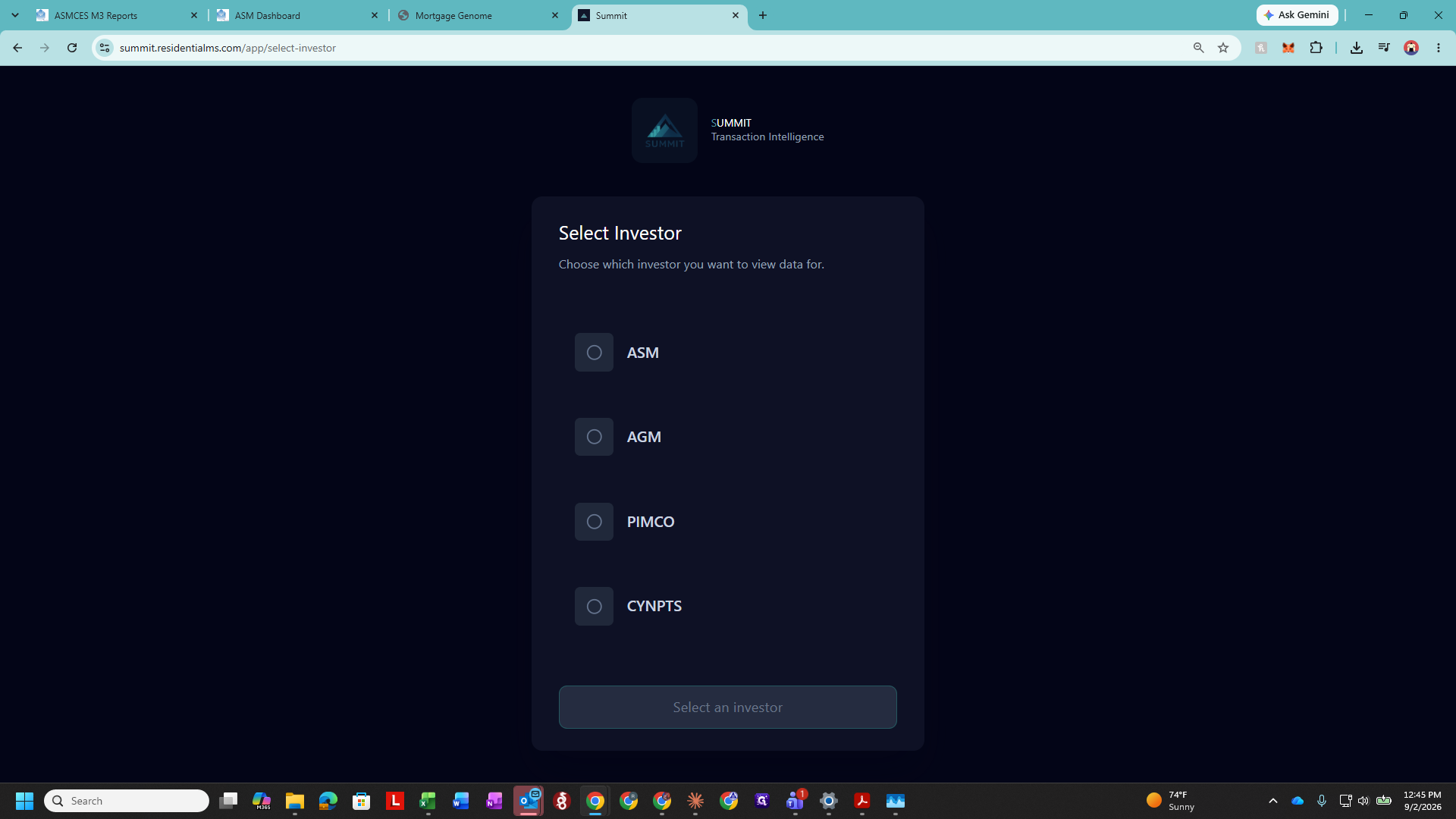Select the CYNPTS investor option
1456x819 pixels.
(594, 607)
